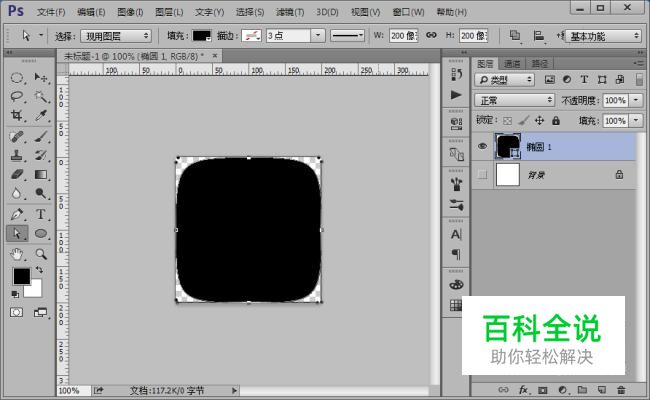The image size is (650, 400).
Task: Open the Paragraph panel icon
Action: tap(456, 254)
